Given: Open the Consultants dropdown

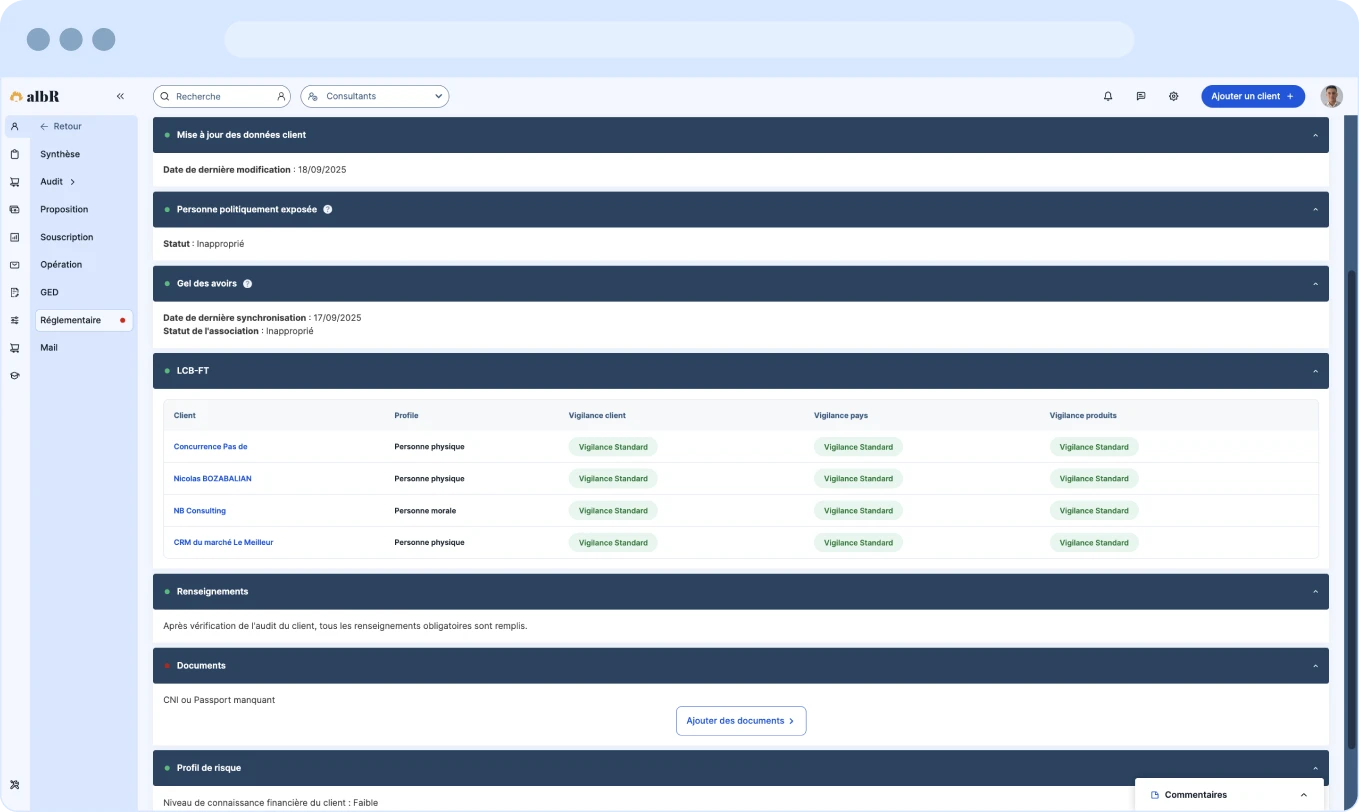Looking at the screenshot, I should click(374, 96).
